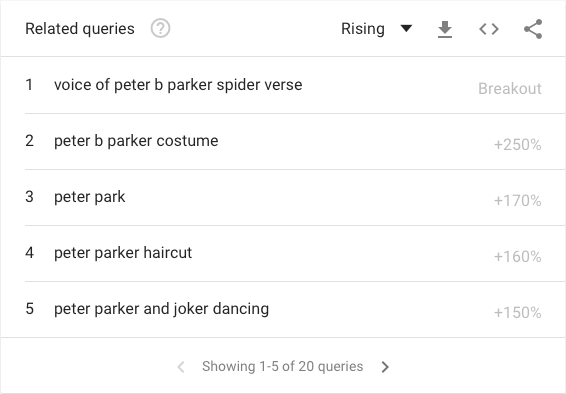566x394 pixels.
Task: Open peter parker and joker dancing query
Action: click(161, 309)
